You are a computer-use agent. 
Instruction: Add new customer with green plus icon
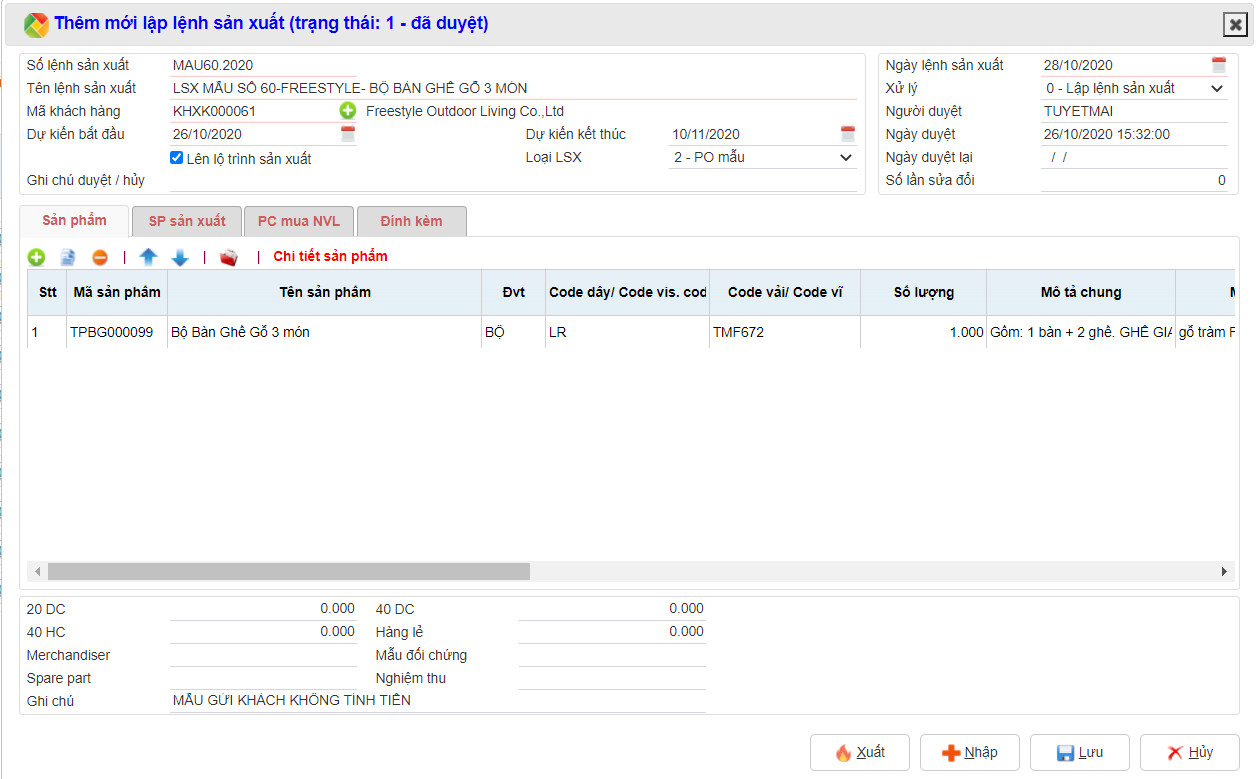348,111
